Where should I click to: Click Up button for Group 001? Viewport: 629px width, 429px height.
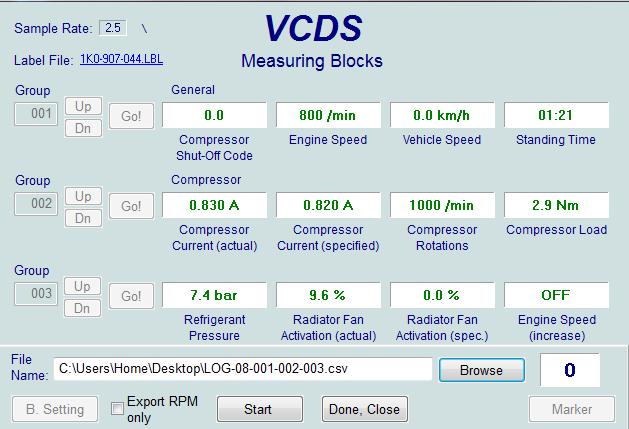coord(83,106)
